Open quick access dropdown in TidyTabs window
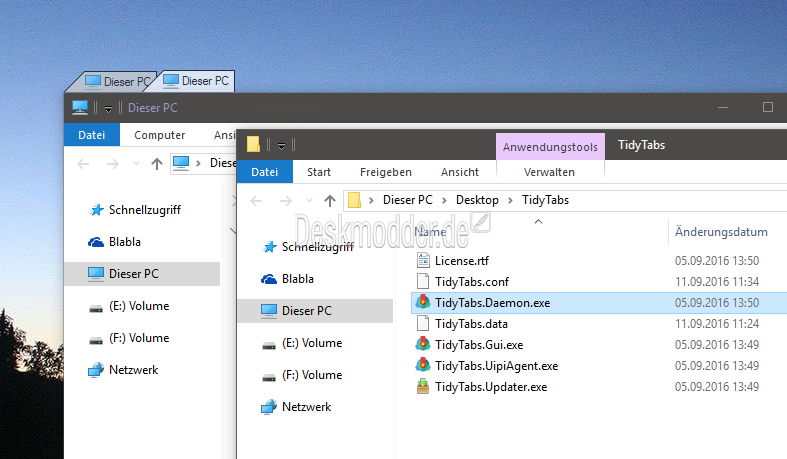Screen dimensions: 787x459 click(282, 145)
